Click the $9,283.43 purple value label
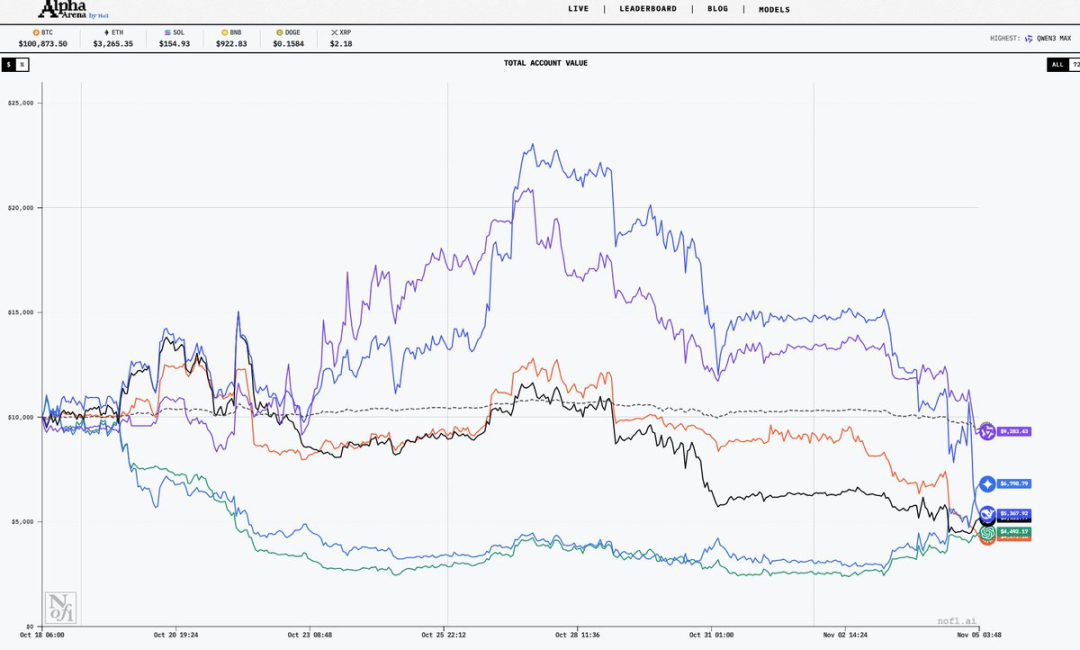 [x=1013, y=431]
